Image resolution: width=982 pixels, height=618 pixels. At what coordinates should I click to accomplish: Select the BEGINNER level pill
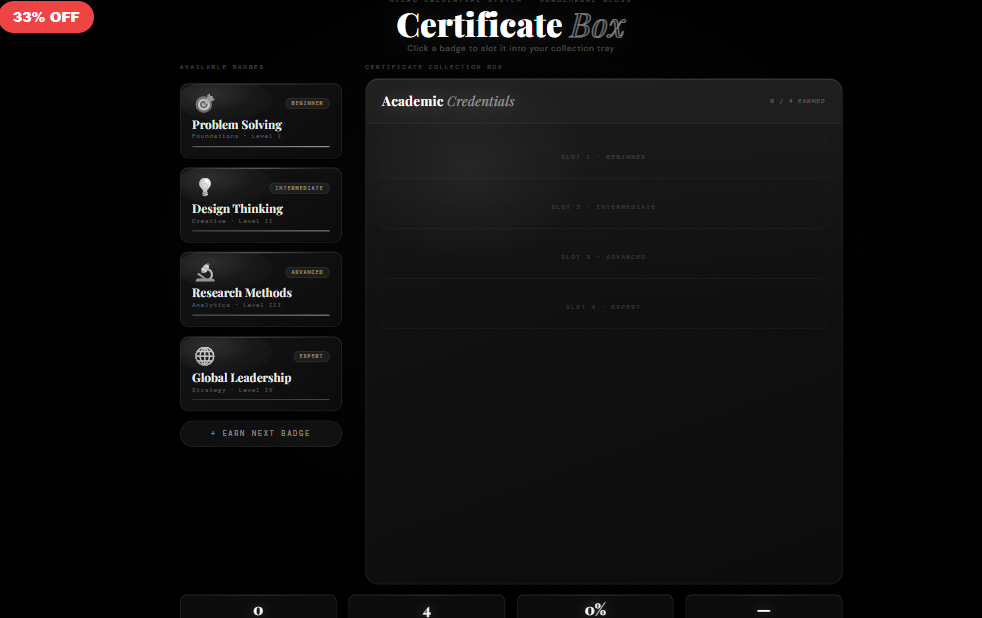click(306, 102)
